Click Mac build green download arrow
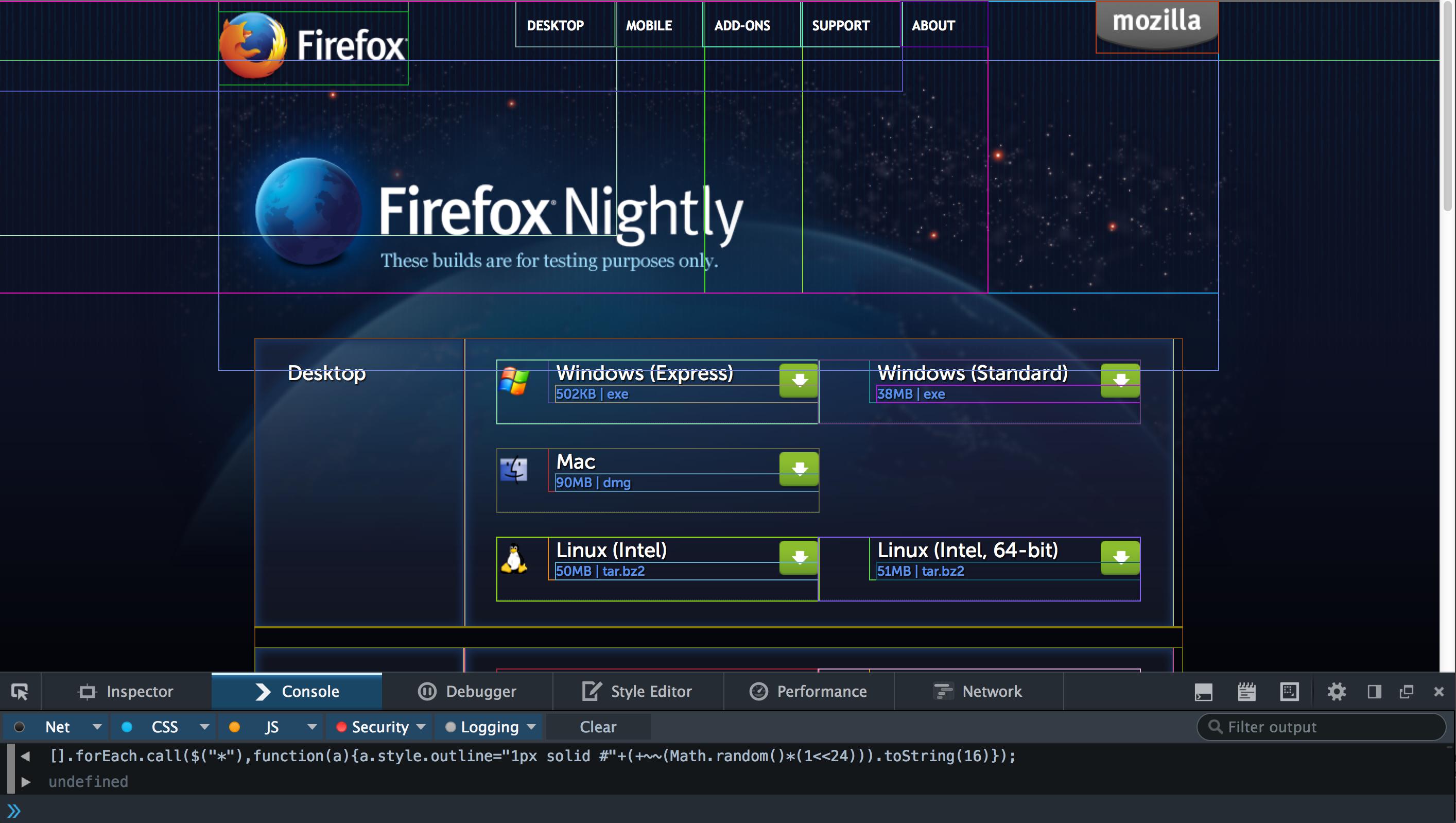The image size is (1456, 823). [799, 469]
